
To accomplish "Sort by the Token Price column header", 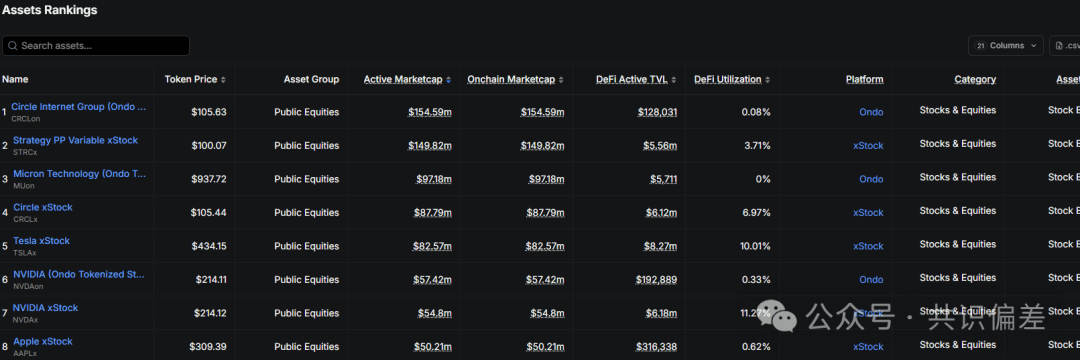I will click(x=195, y=79).
